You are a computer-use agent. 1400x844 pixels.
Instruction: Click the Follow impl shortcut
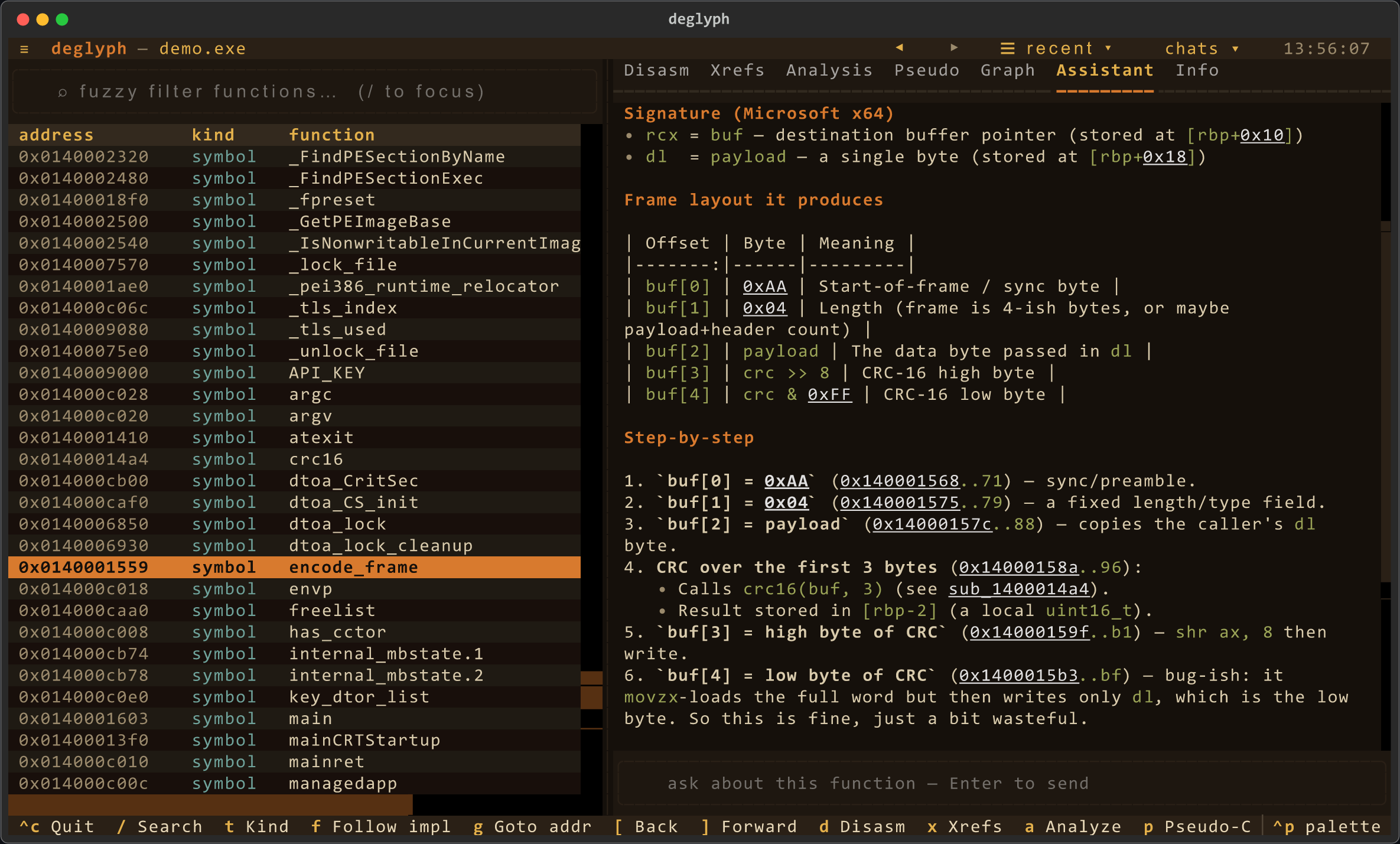tap(380, 826)
